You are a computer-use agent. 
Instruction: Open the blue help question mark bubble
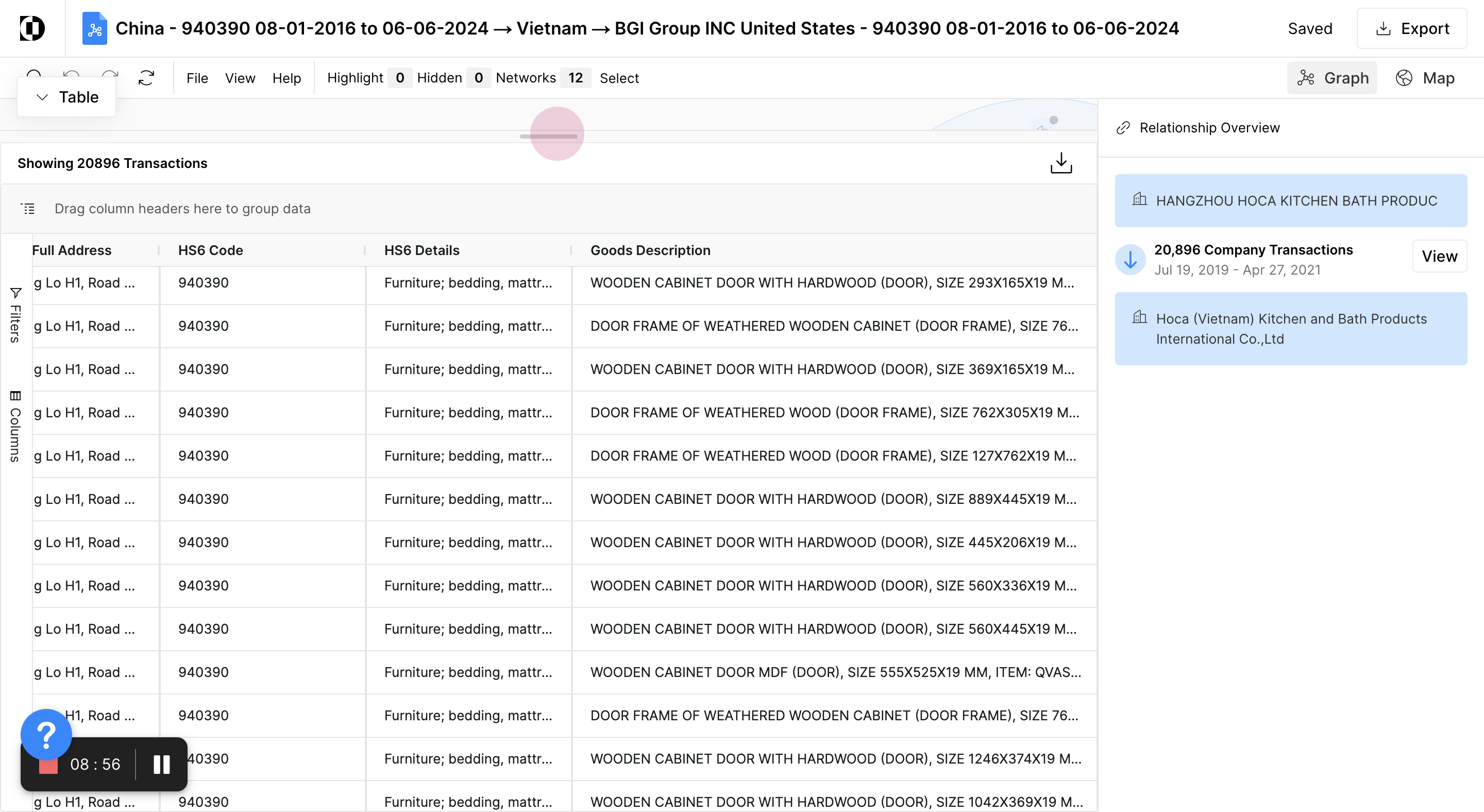pos(46,734)
